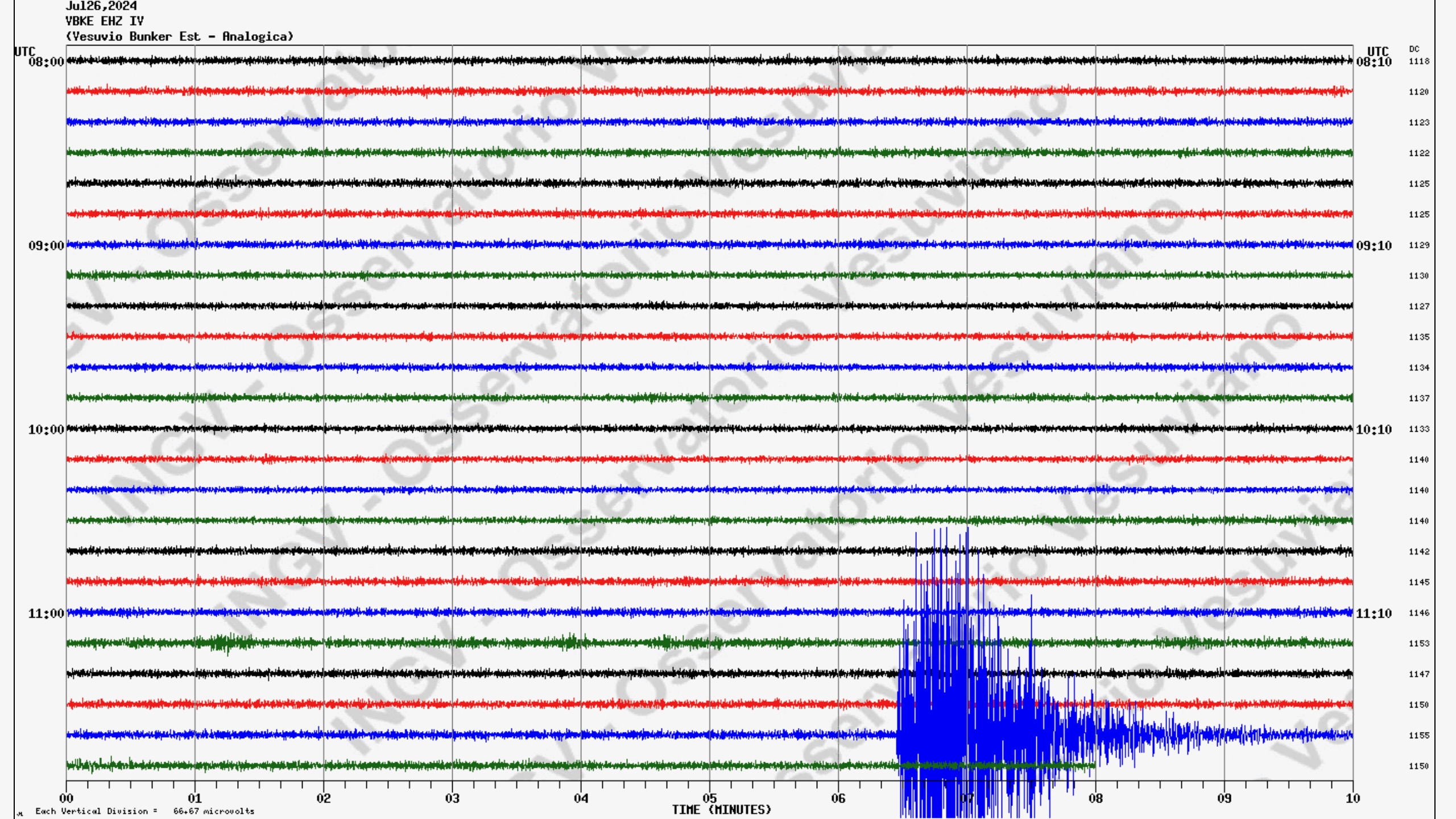Click the 08:10 UTC label on the right
Viewport: 1456px width, 819px height.
click(x=1374, y=62)
